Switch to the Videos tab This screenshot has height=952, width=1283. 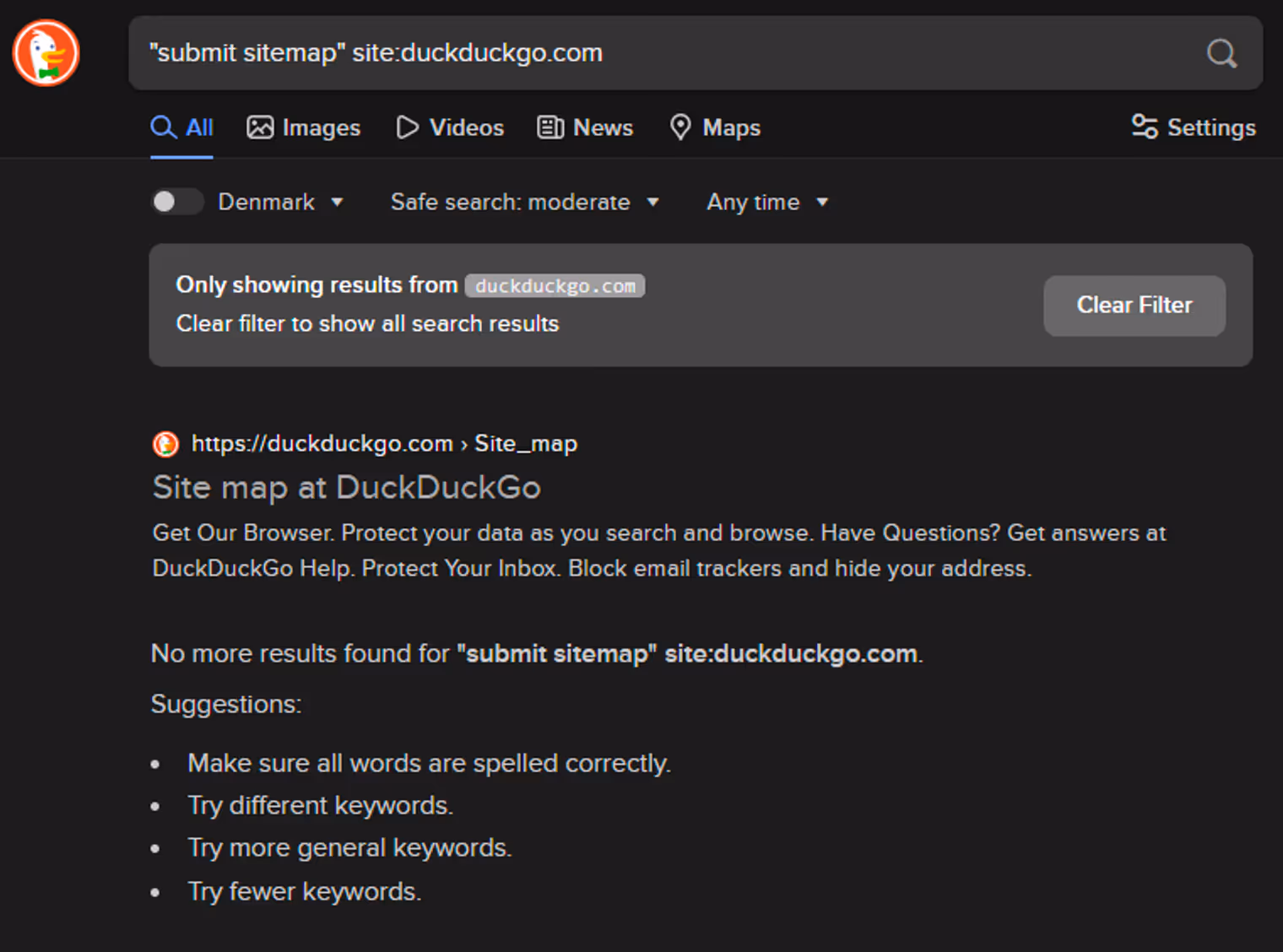tap(450, 127)
